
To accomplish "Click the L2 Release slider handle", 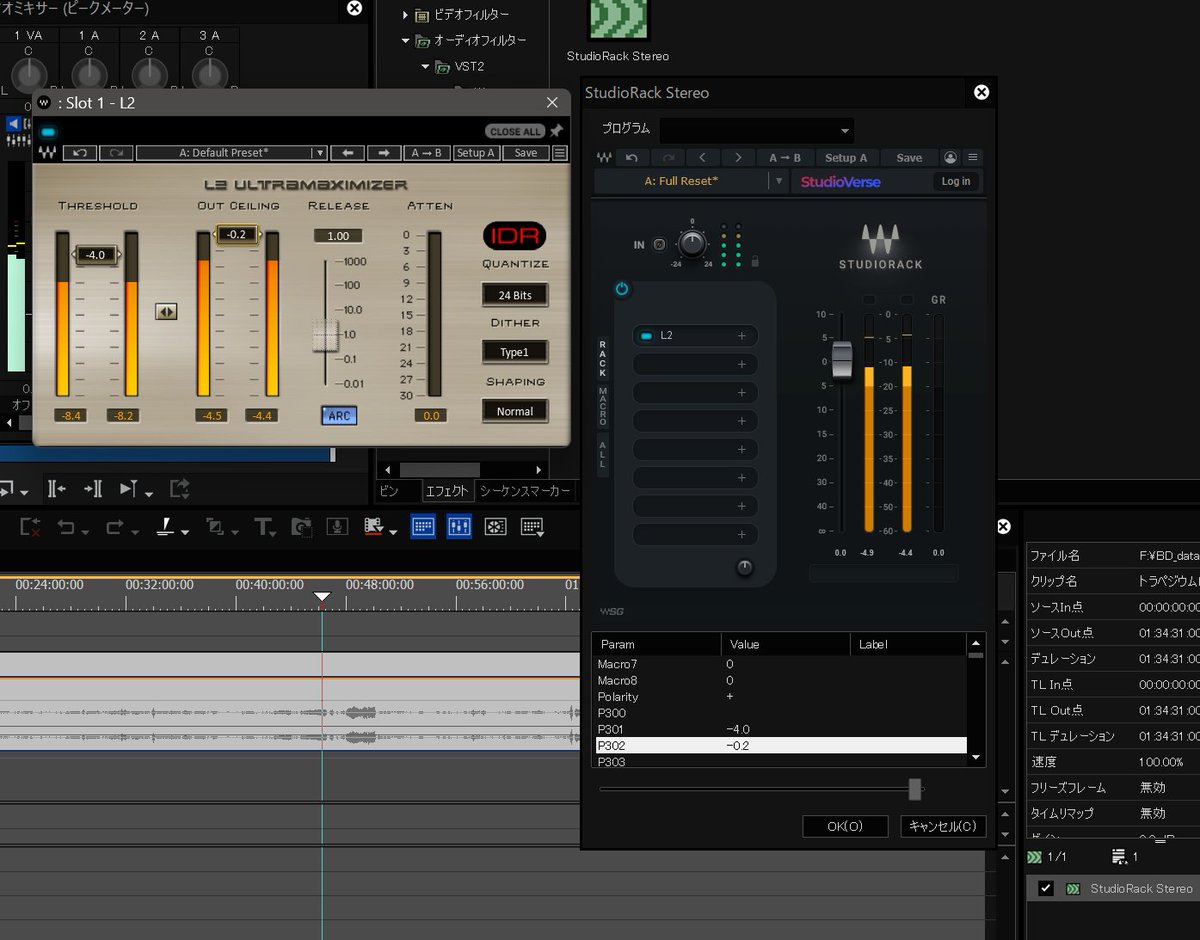I will click(x=325, y=335).
